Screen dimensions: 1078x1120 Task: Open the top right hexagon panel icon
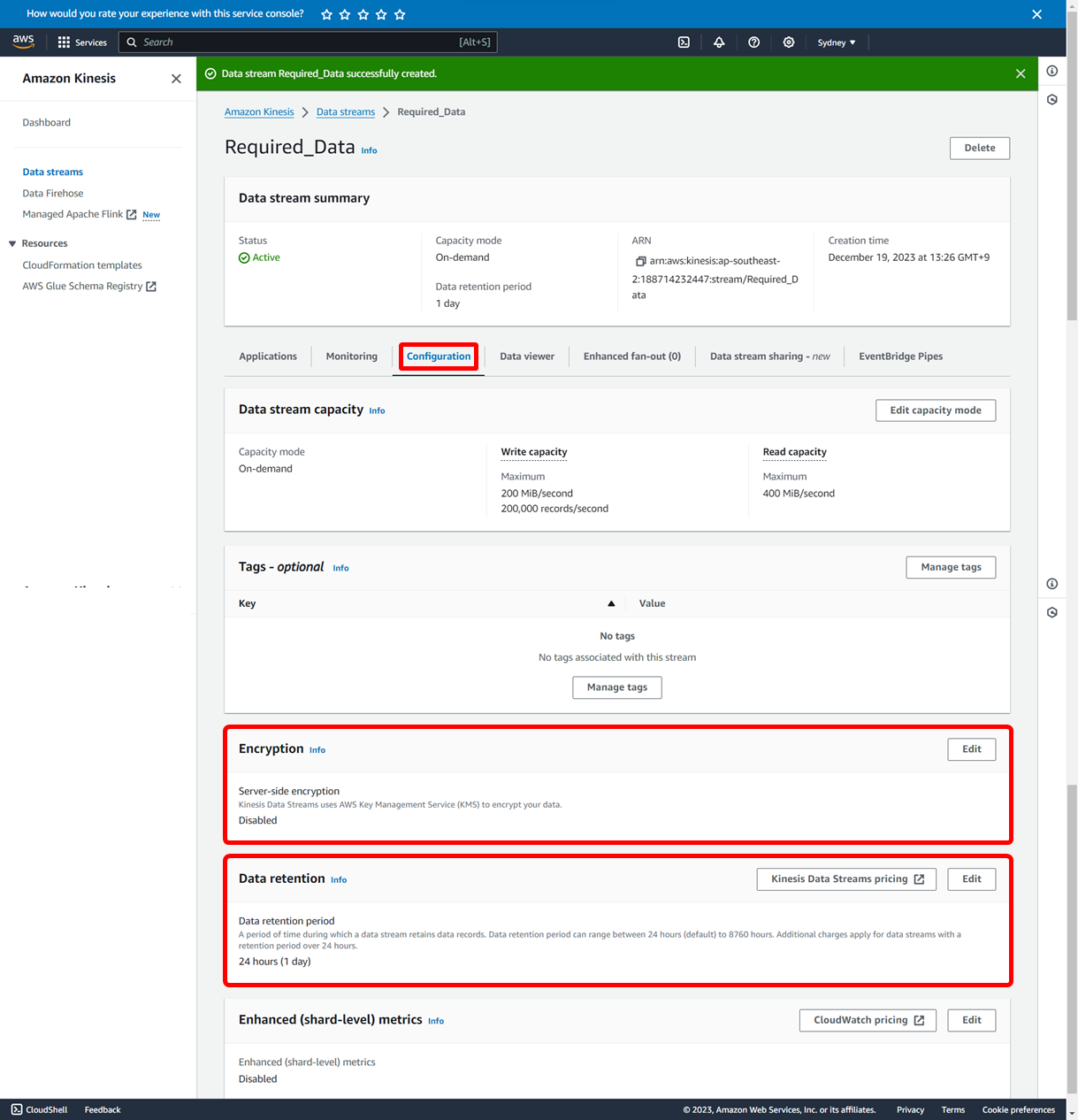point(1052,100)
